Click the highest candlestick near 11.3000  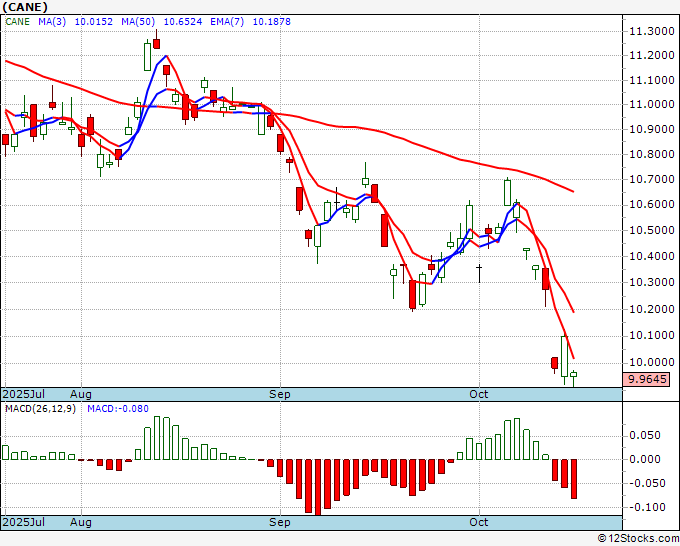(156, 41)
